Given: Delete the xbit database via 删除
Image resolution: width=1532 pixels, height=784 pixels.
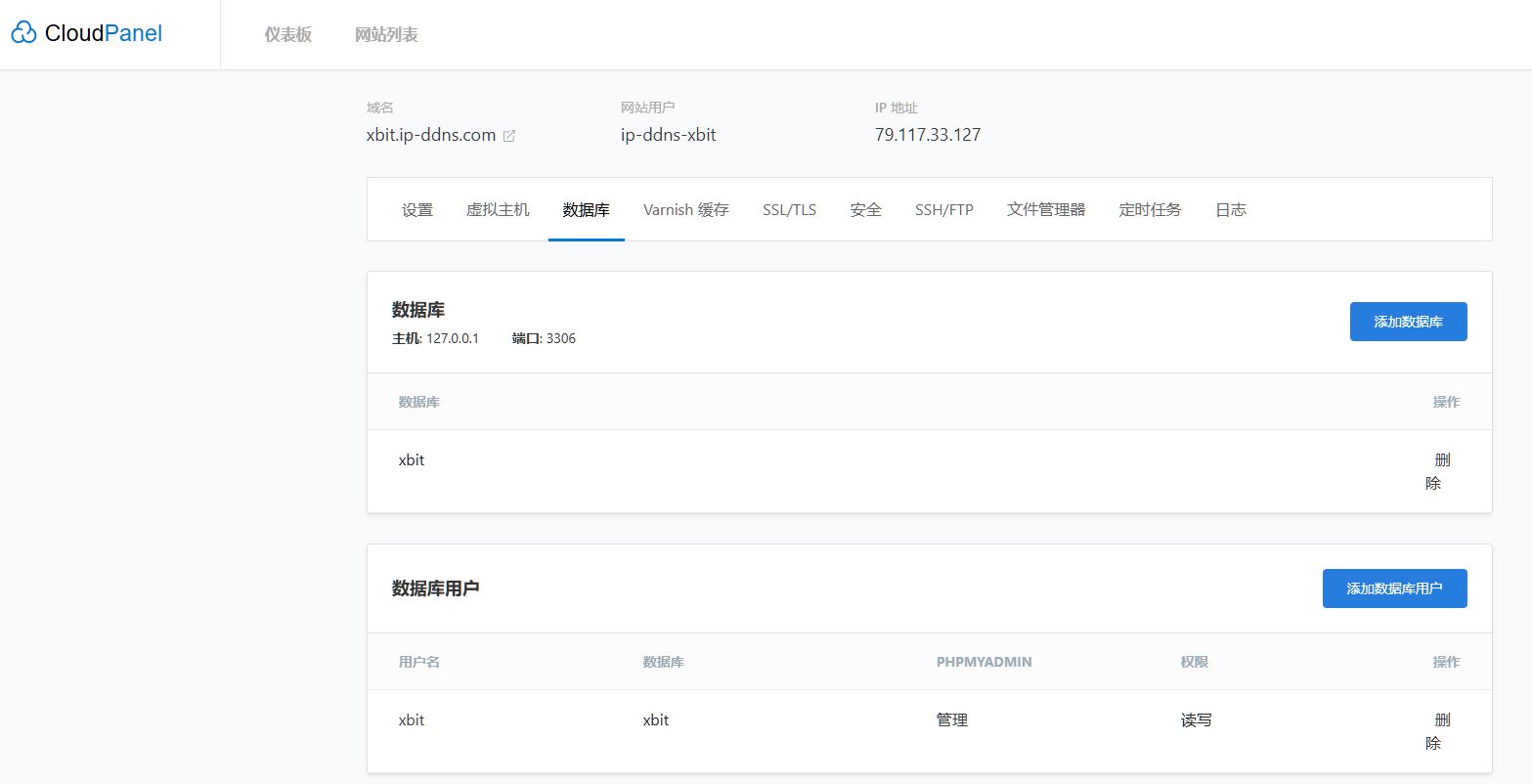Looking at the screenshot, I should [1438, 471].
